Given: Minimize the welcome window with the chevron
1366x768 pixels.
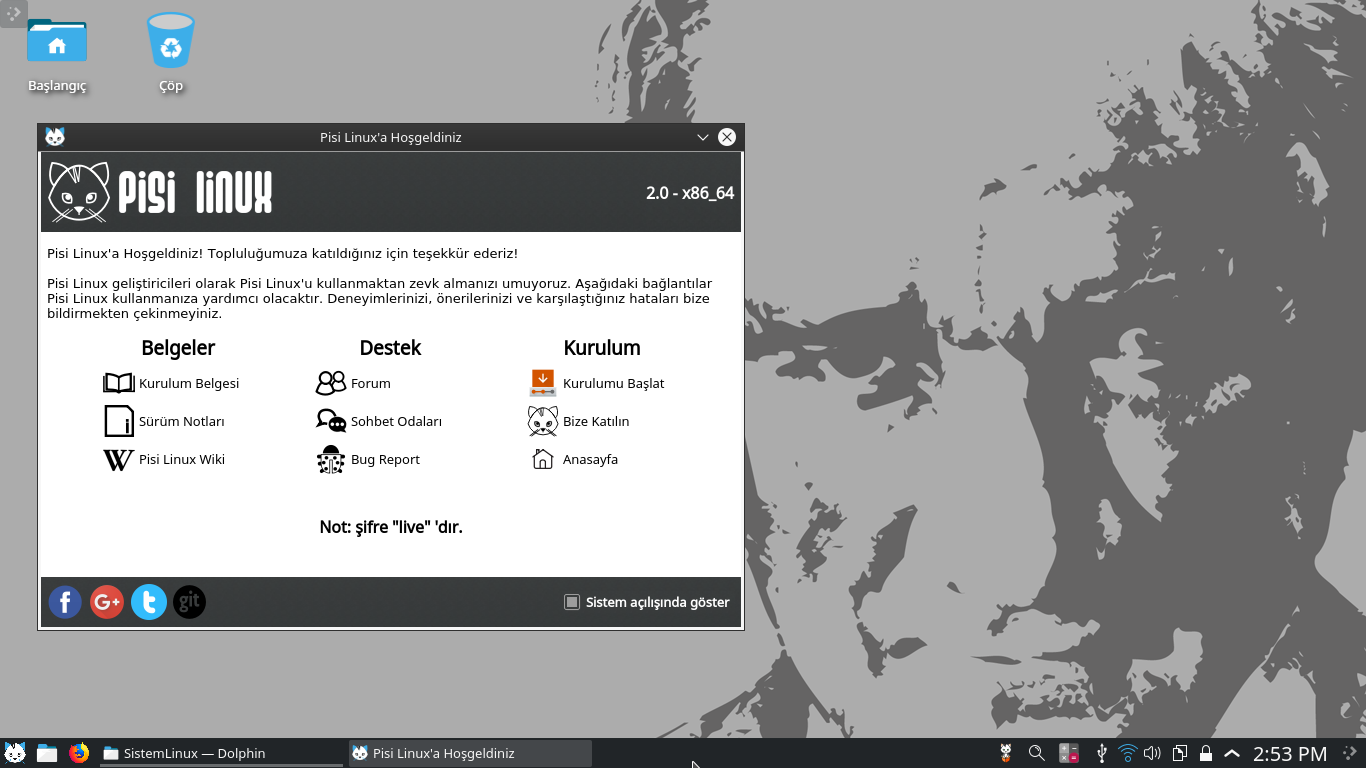Looking at the screenshot, I should tap(703, 137).
